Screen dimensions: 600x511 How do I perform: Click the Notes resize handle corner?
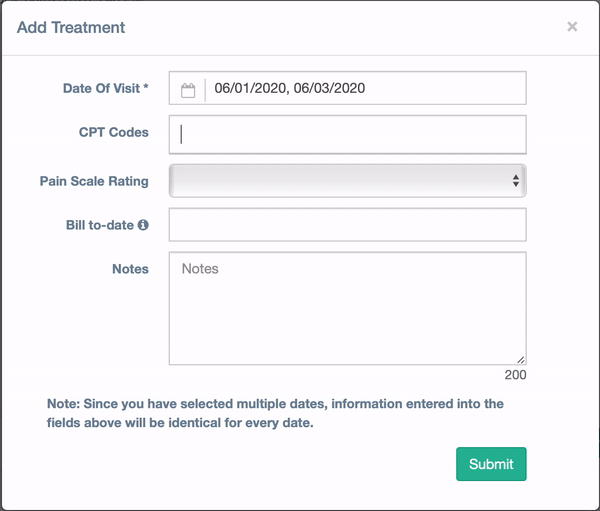521,359
